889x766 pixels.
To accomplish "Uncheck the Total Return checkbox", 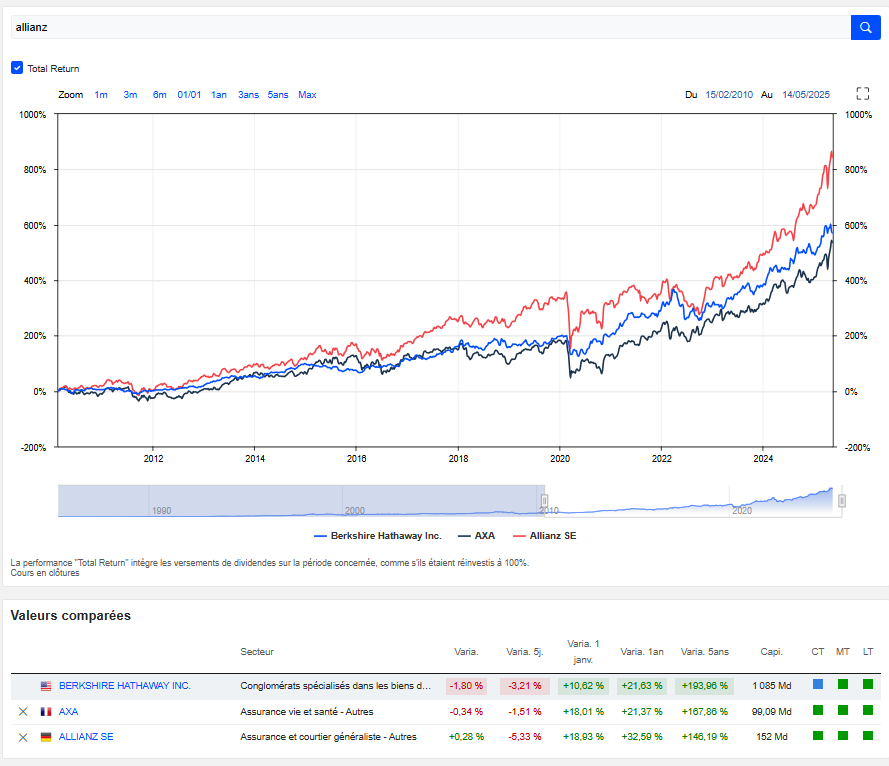I will point(17,68).
